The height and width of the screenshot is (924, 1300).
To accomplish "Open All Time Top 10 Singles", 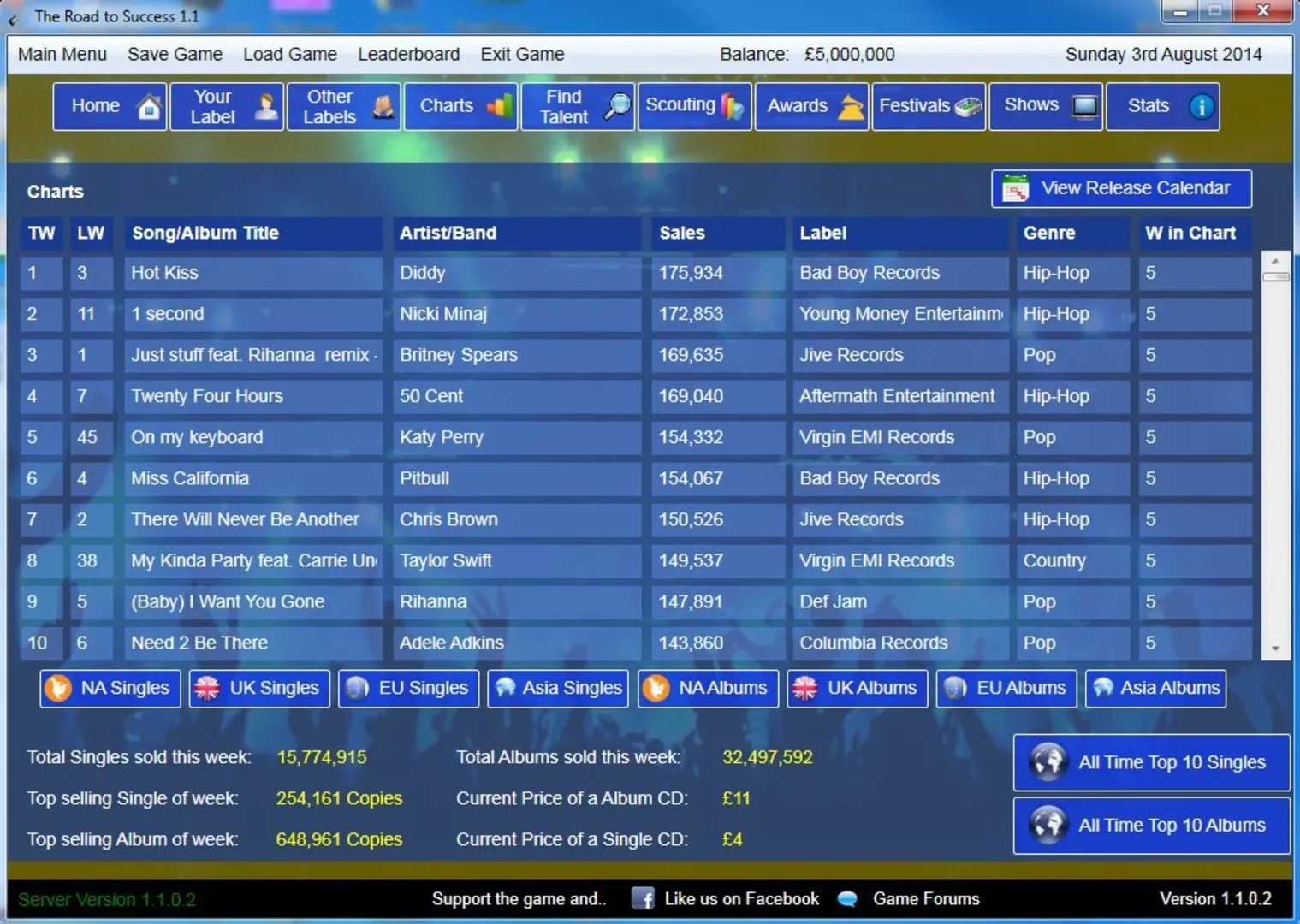I will pyautogui.click(x=1151, y=762).
